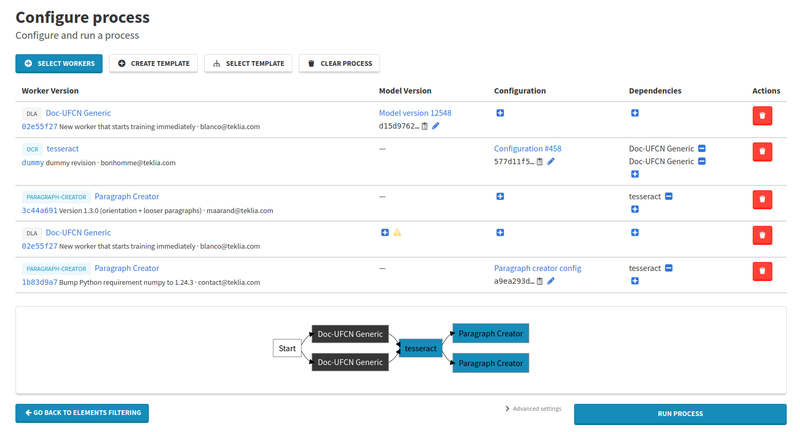Select the tesseract node in graph
Image resolution: width=800 pixels, height=432 pixels.
click(x=420, y=348)
